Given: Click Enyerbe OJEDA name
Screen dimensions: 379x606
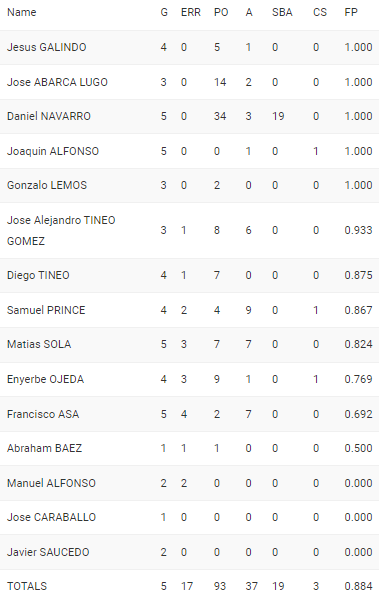Looking at the screenshot, I should coord(45,379).
